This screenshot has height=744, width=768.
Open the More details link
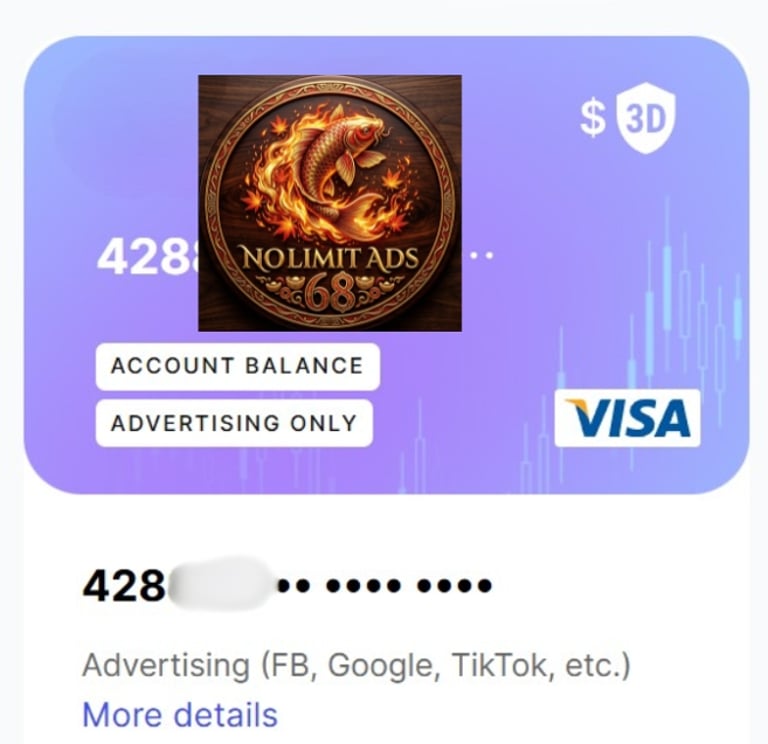(x=180, y=714)
